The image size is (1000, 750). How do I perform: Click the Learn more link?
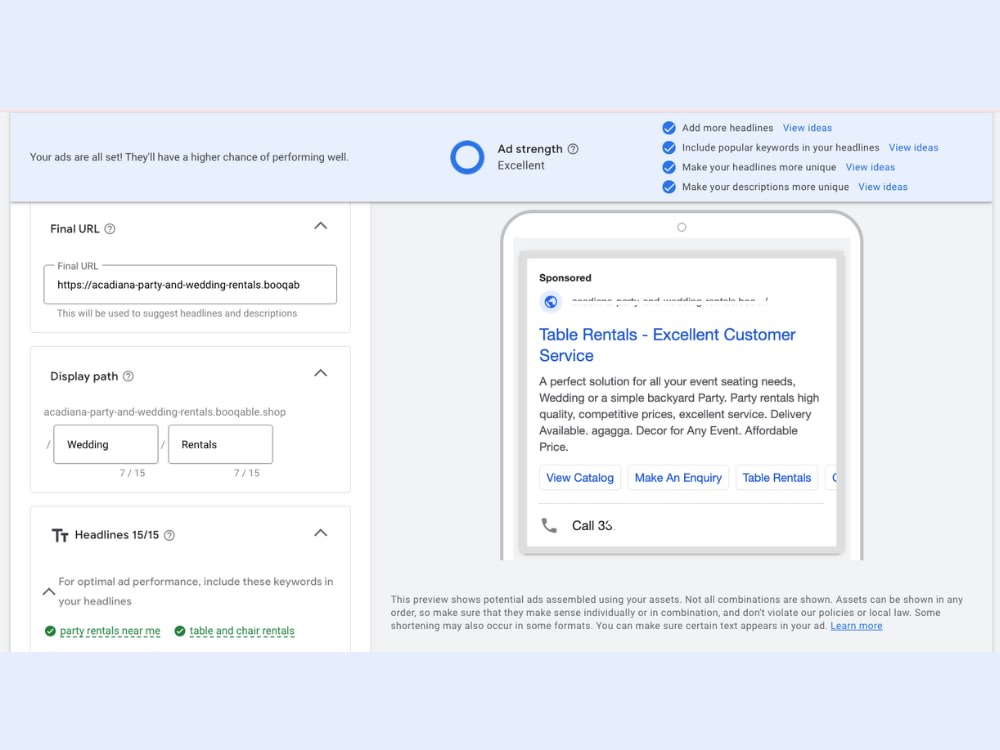[x=856, y=626]
